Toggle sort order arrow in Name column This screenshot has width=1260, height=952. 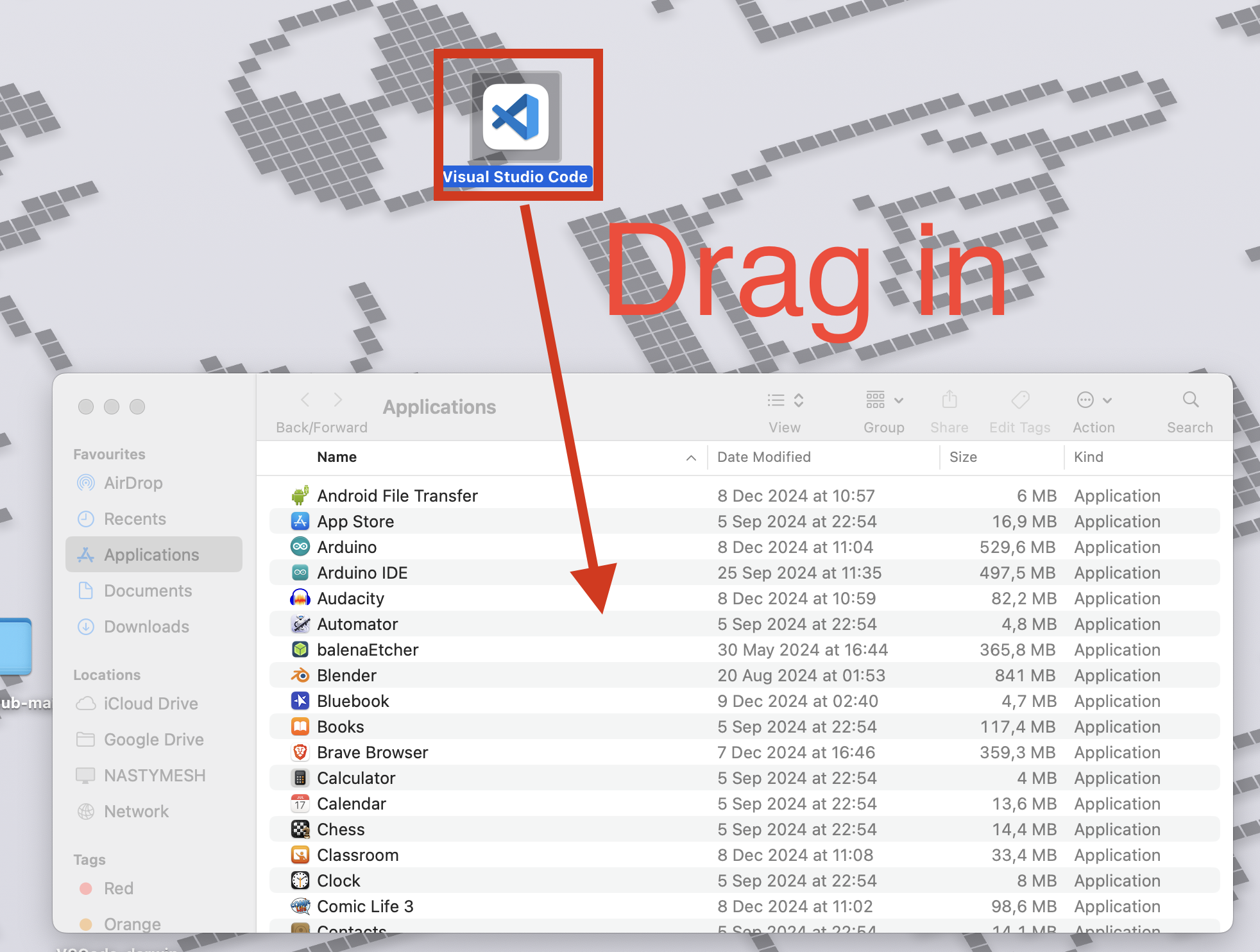(691, 457)
